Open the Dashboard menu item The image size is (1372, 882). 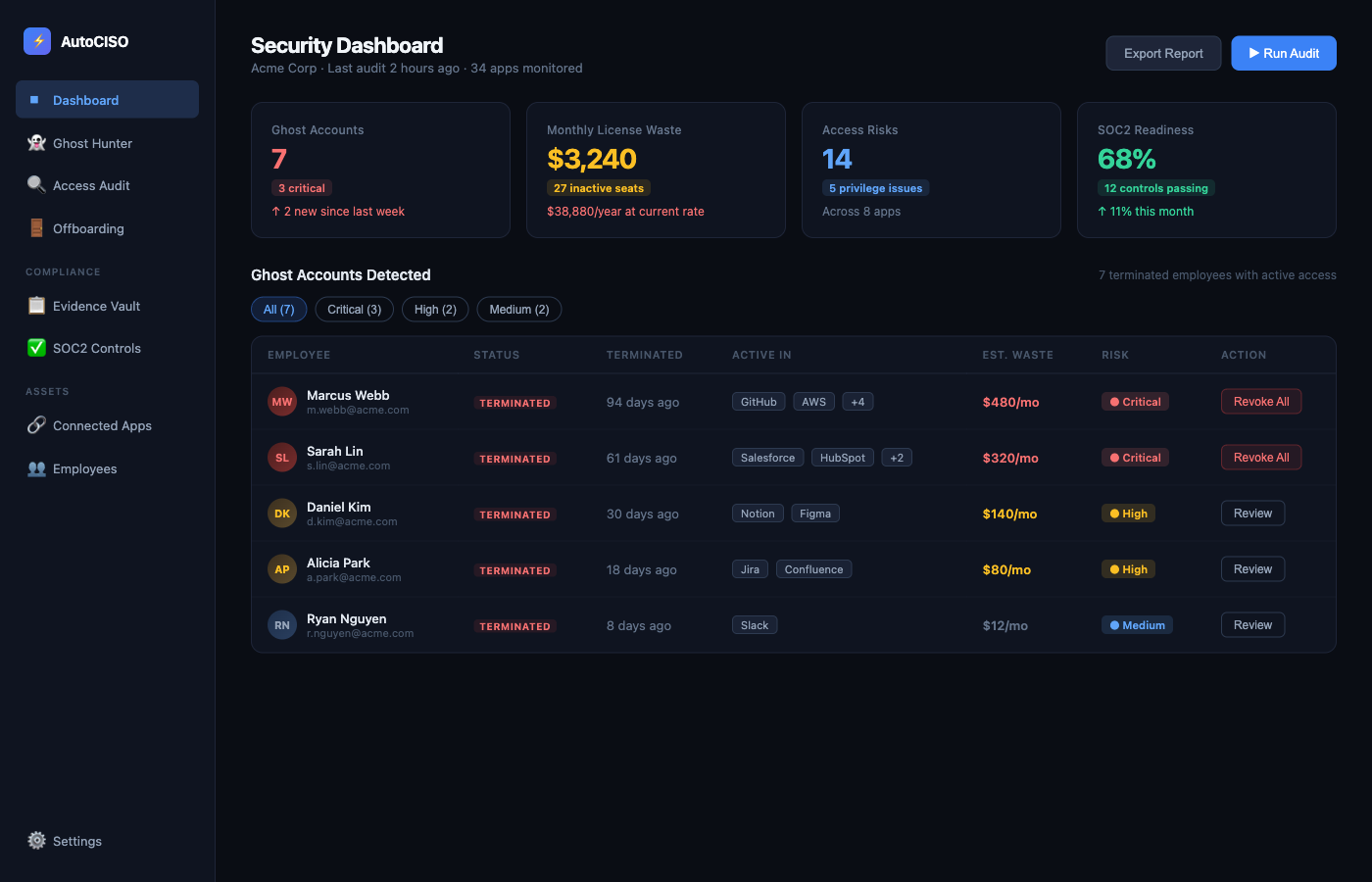pyautogui.click(x=107, y=100)
